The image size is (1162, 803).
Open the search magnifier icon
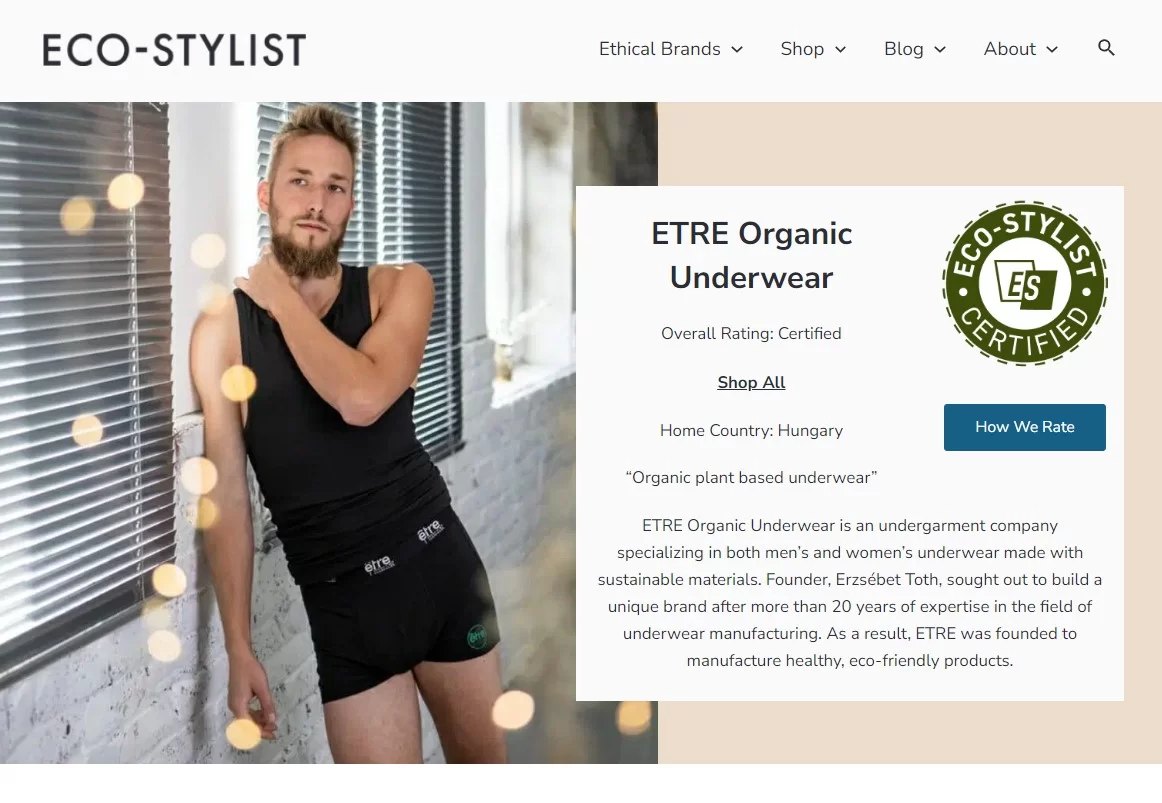tap(1106, 48)
